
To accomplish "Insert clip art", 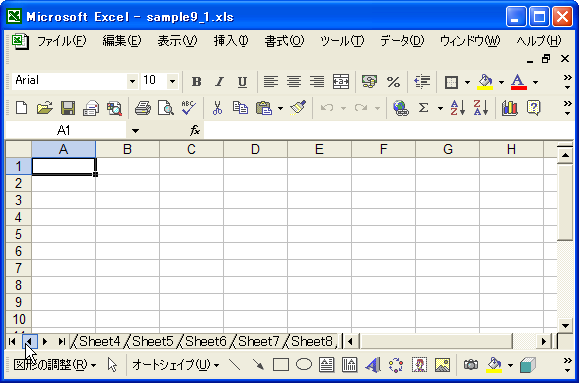I will pyautogui.click(x=419, y=365).
